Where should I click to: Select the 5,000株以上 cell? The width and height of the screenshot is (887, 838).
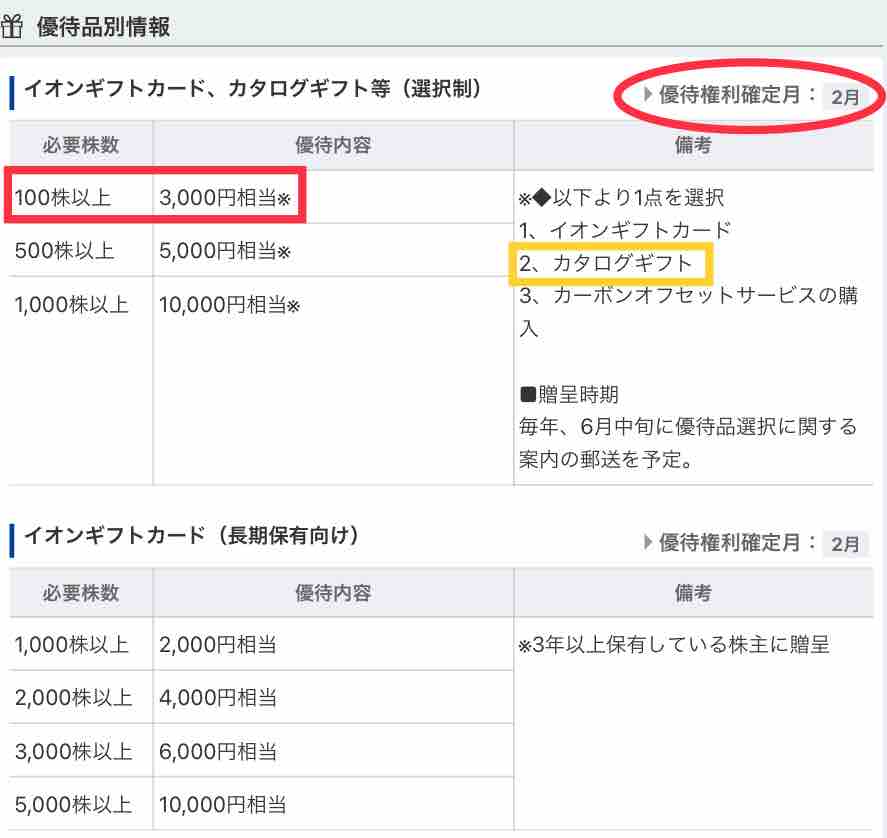click(x=81, y=805)
